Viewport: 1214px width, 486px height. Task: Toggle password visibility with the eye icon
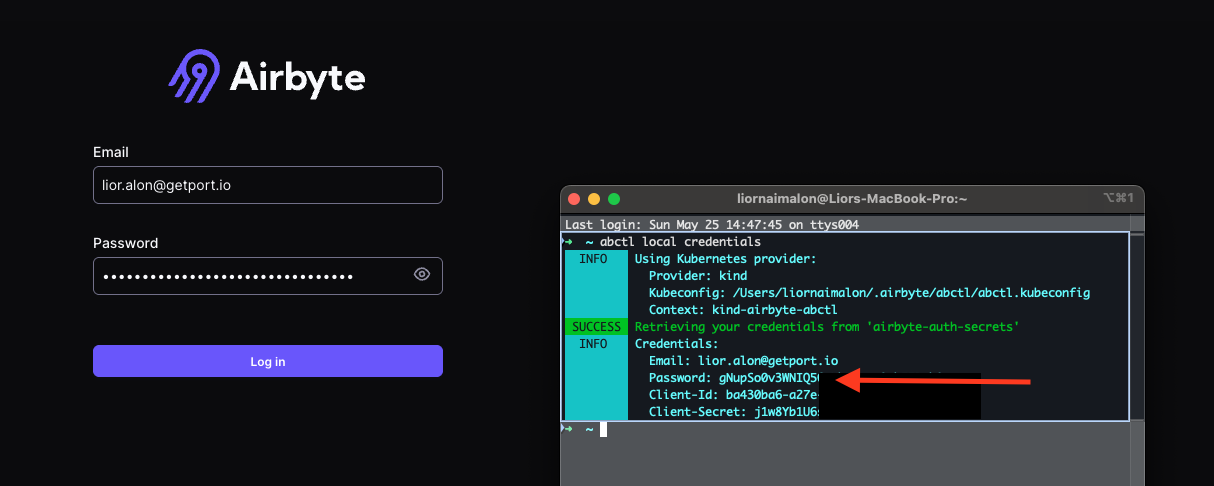(422, 275)
